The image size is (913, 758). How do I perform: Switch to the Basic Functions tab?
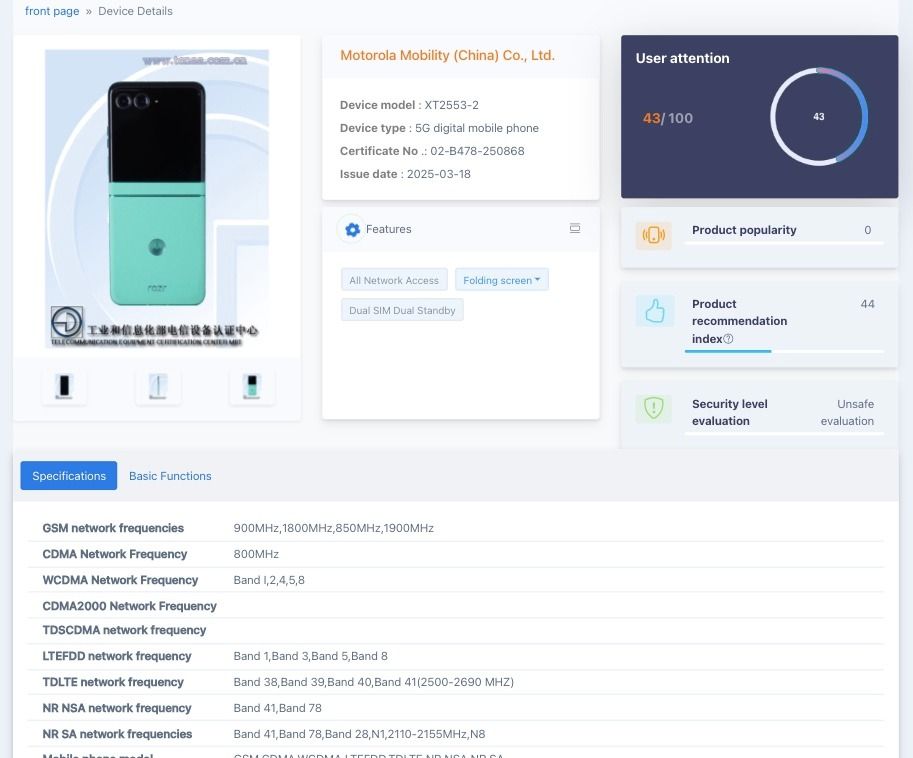pyautogui.click(x=170, y=476)
